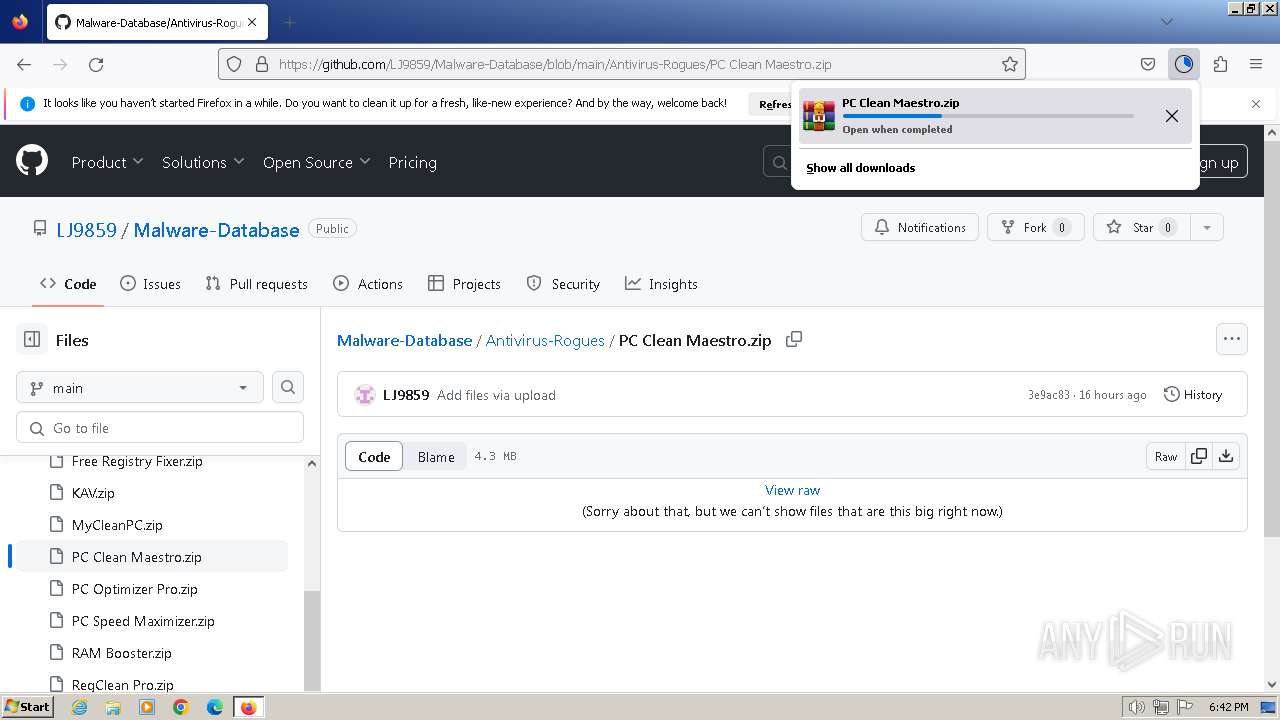The image size is (1280, 720).
Task: Open Malware-Database repo title link
Action: point(216,229)
